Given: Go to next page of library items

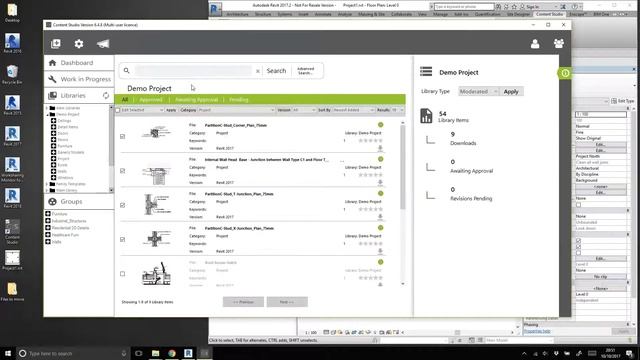Looking at the screenshot, I should tap(287, 302).
